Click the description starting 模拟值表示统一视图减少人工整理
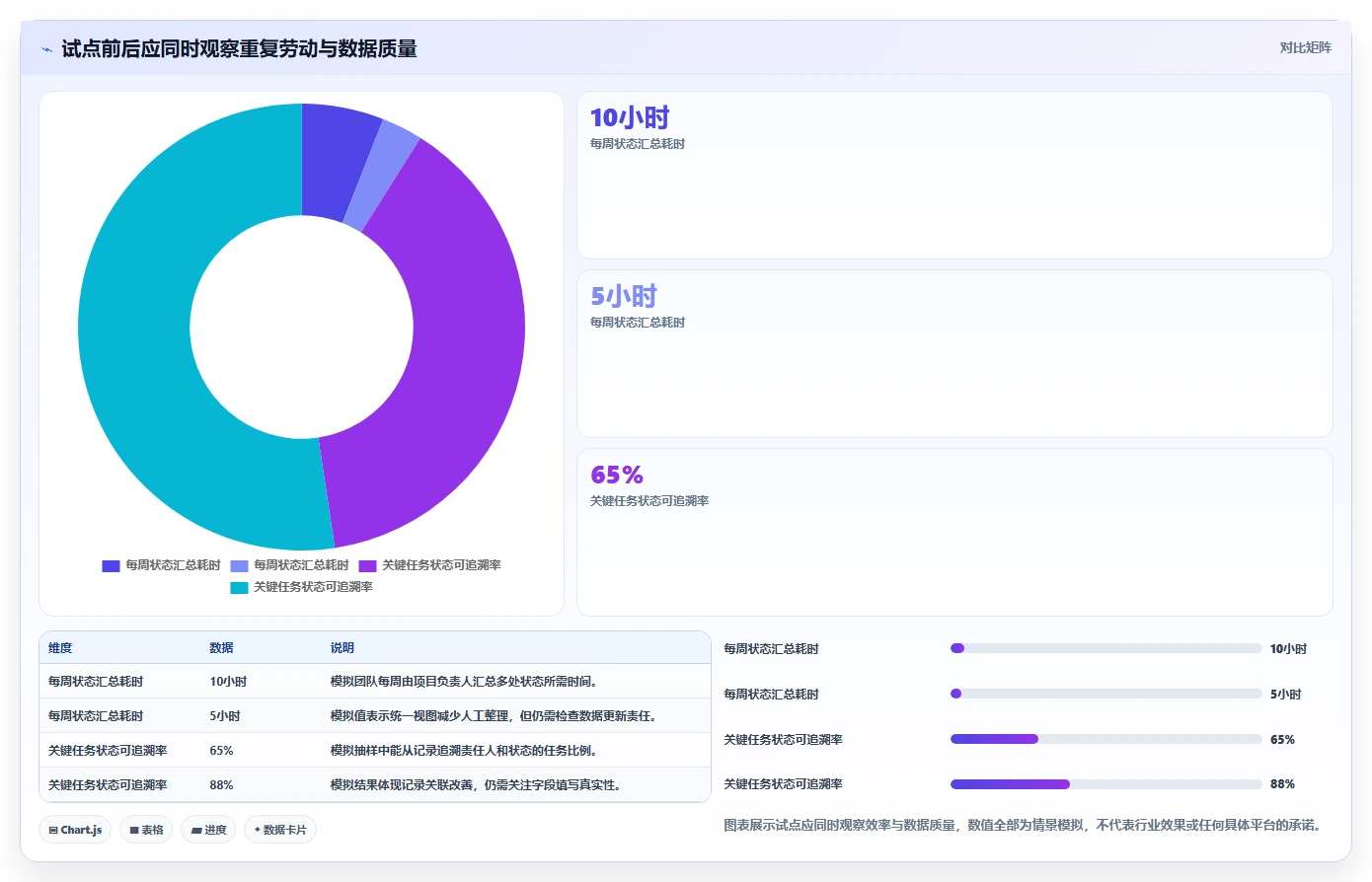This screenshot has height=882, width=1372. click(x=494, y=716)
